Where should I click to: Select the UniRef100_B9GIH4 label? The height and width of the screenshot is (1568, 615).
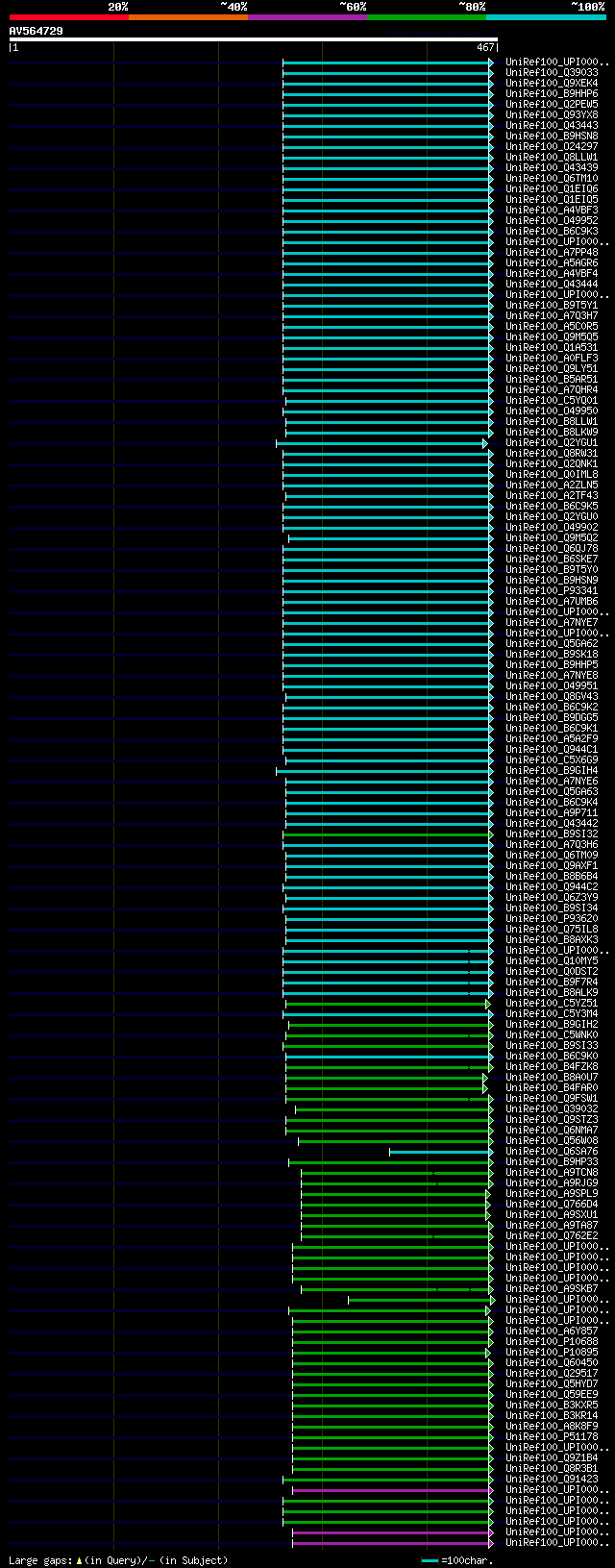552,770
